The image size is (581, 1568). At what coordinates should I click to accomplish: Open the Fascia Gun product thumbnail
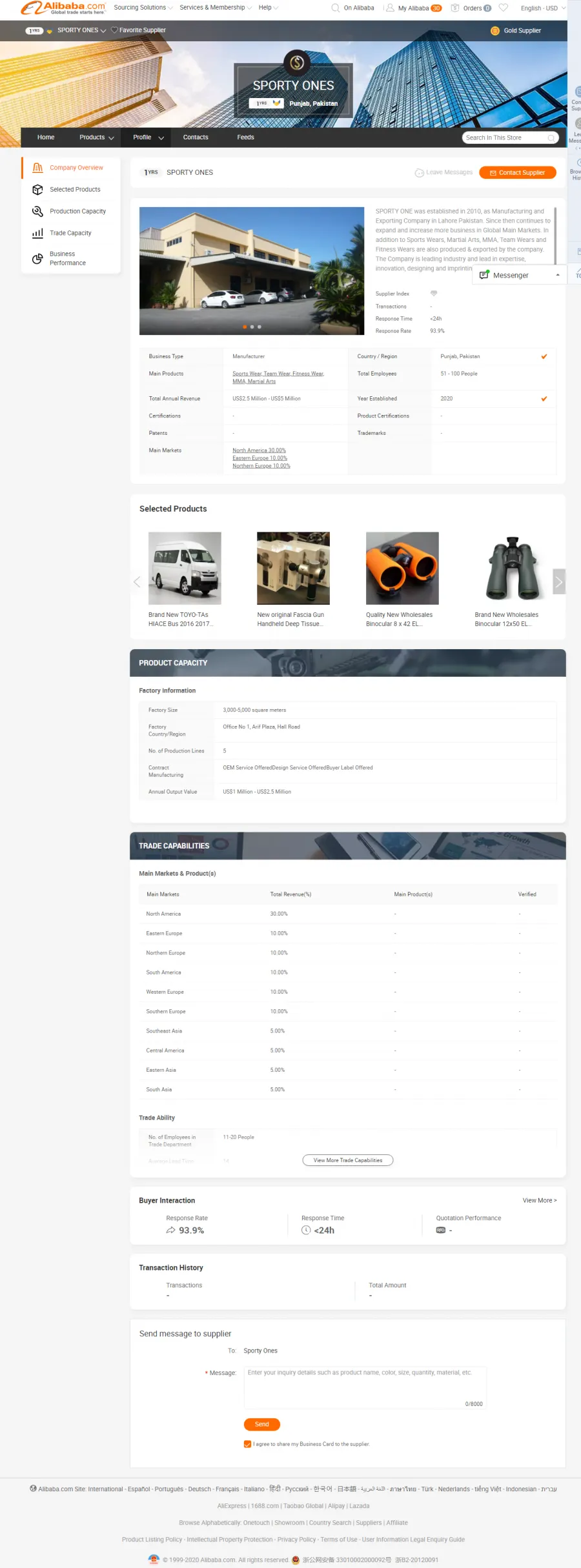tap(293, 568)
